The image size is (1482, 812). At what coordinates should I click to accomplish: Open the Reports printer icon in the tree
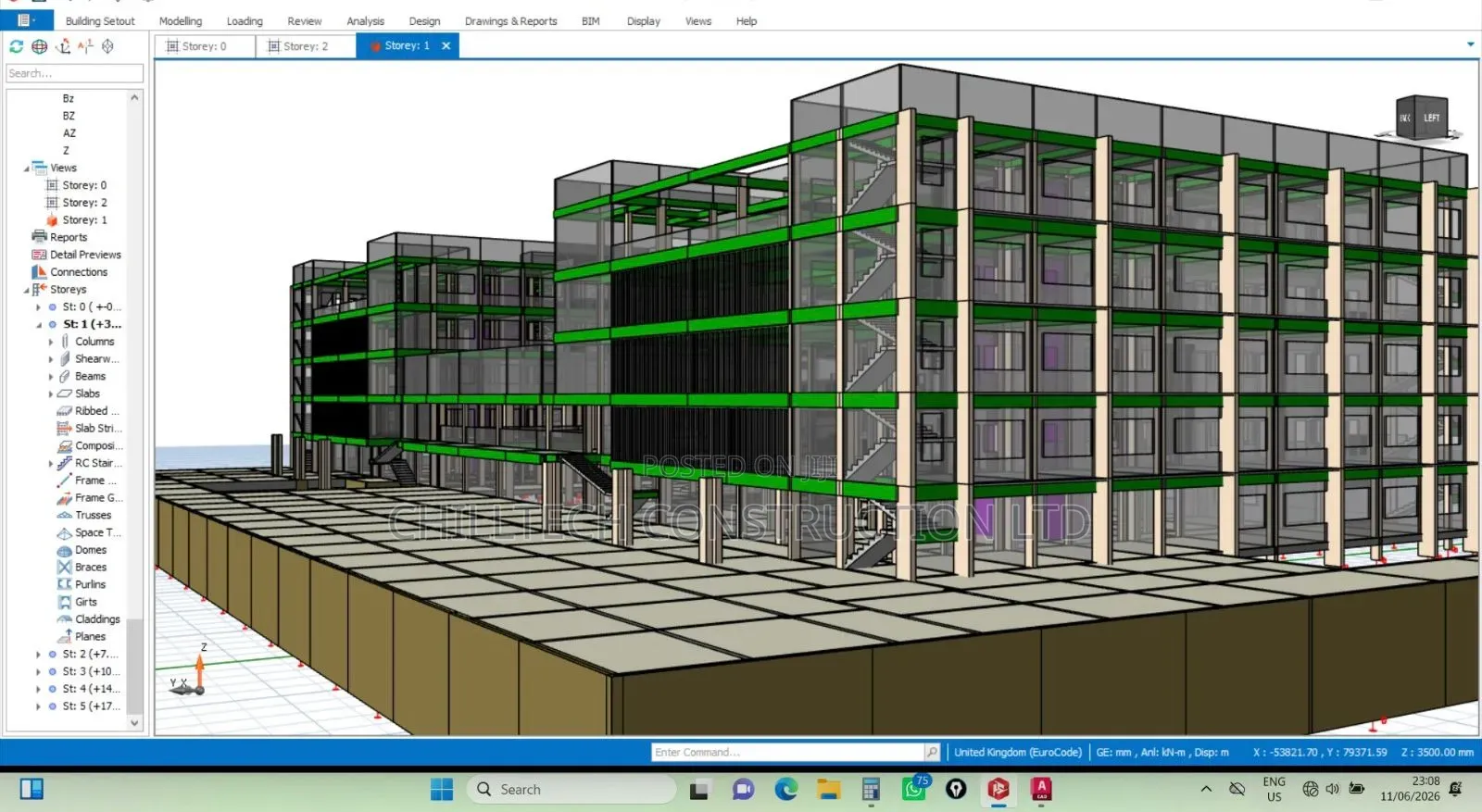pos(39,237)
